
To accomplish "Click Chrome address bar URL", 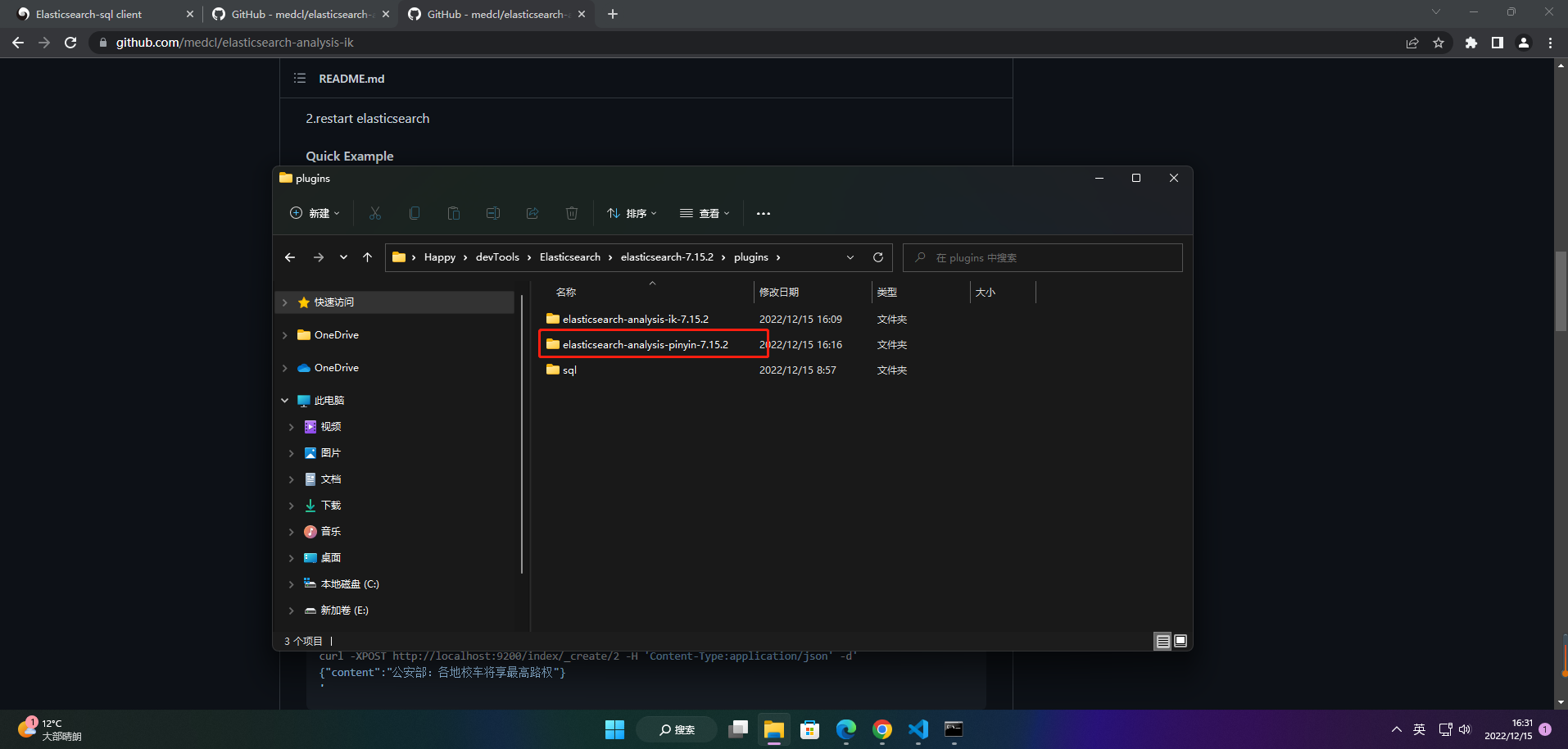I will (234, 43).
